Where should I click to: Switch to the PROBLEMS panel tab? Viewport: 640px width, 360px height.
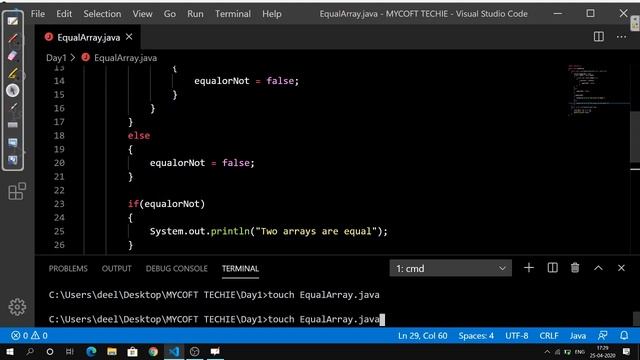(68, 269)
